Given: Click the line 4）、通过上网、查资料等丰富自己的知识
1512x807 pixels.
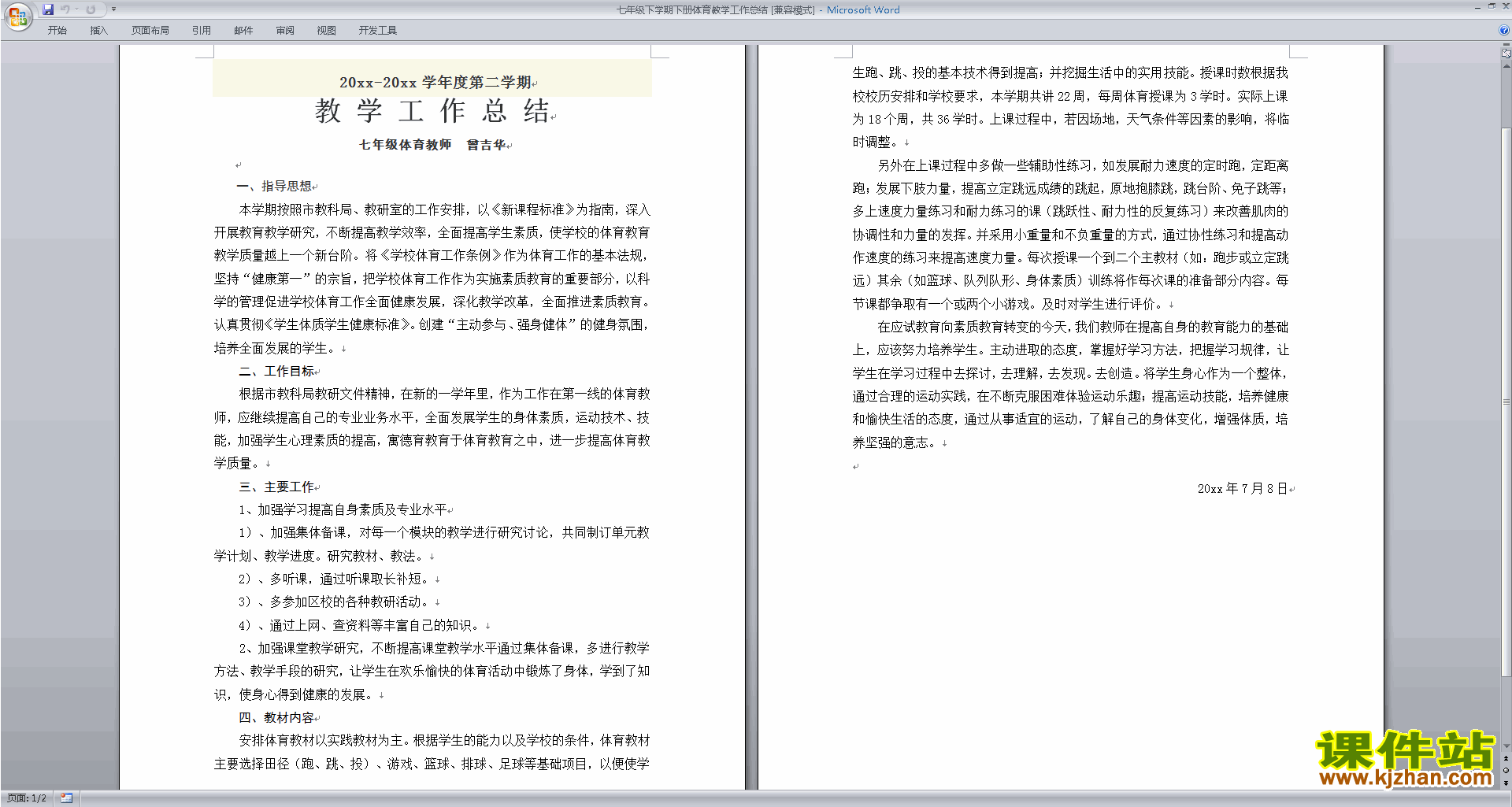Looking at the screenshot, I should [359, 625].
